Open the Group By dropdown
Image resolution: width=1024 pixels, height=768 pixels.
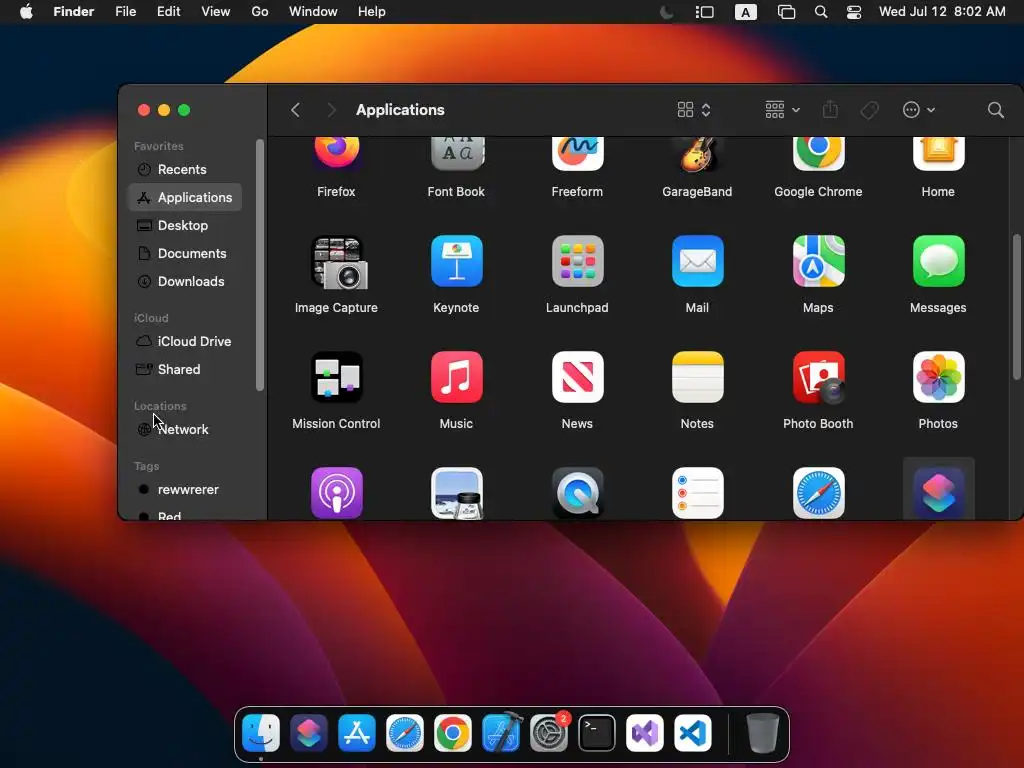782,110
